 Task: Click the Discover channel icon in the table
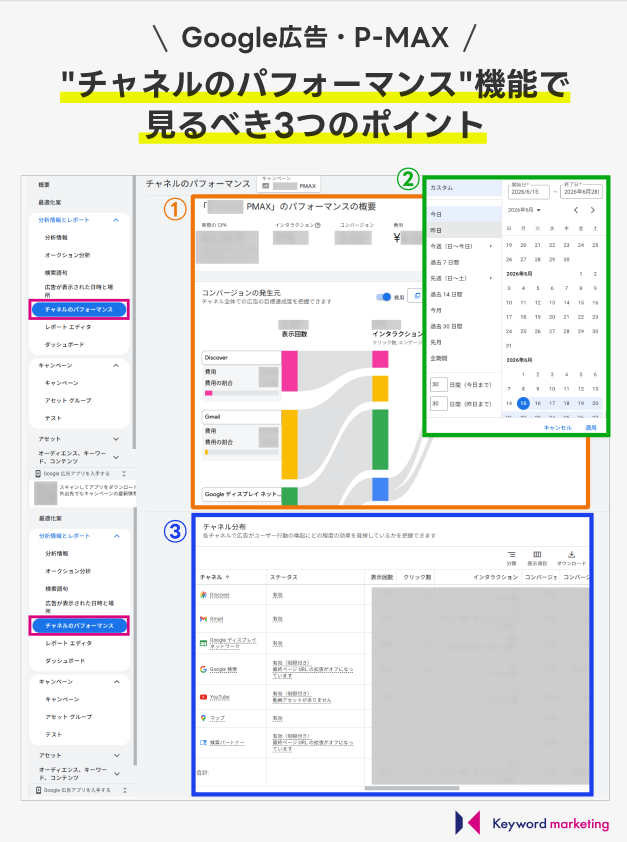pos(203,595)
